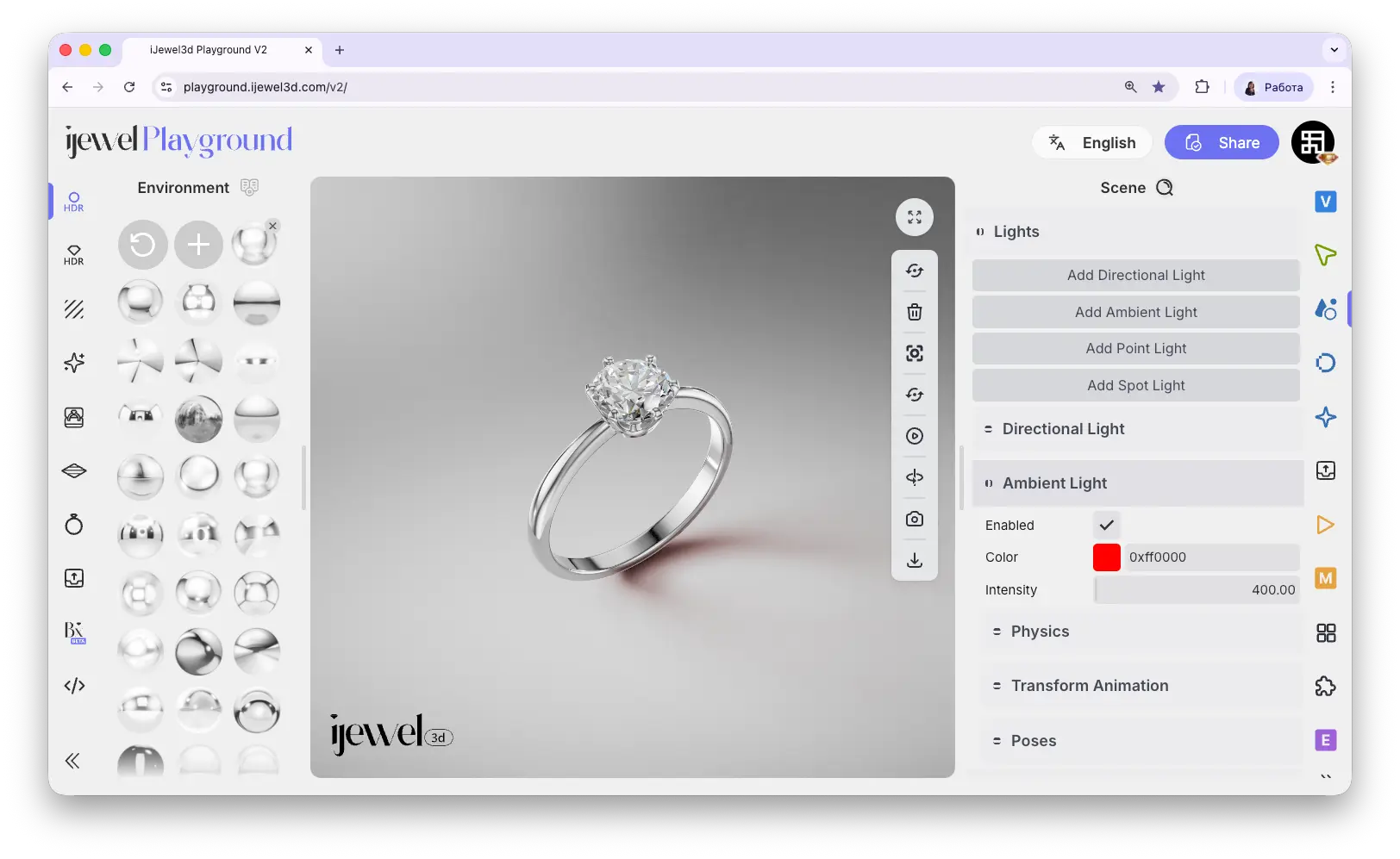Collapse the Lights section
1400x859 pixels.
click(1135, 232)
